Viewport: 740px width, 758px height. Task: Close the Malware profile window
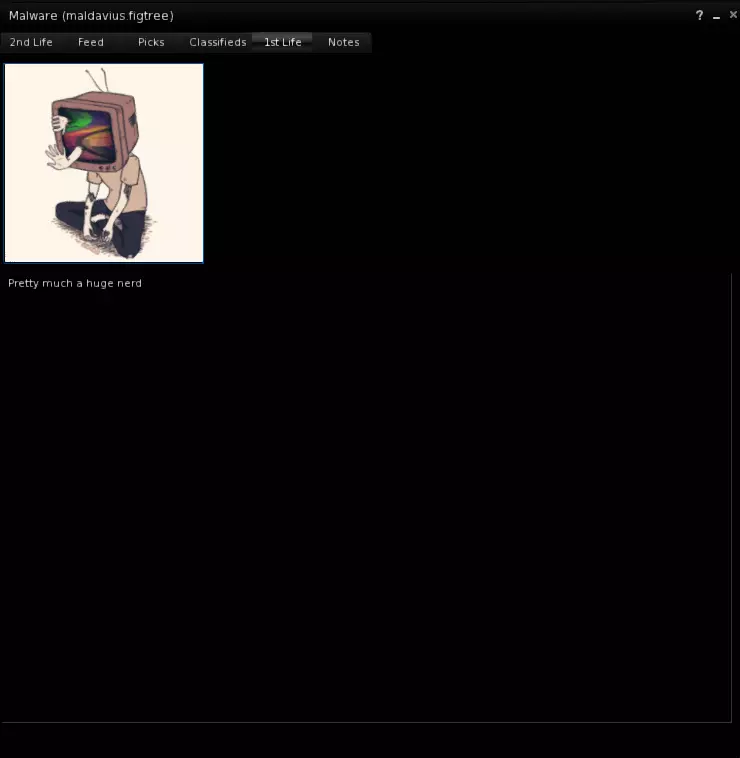click(733, 15)
